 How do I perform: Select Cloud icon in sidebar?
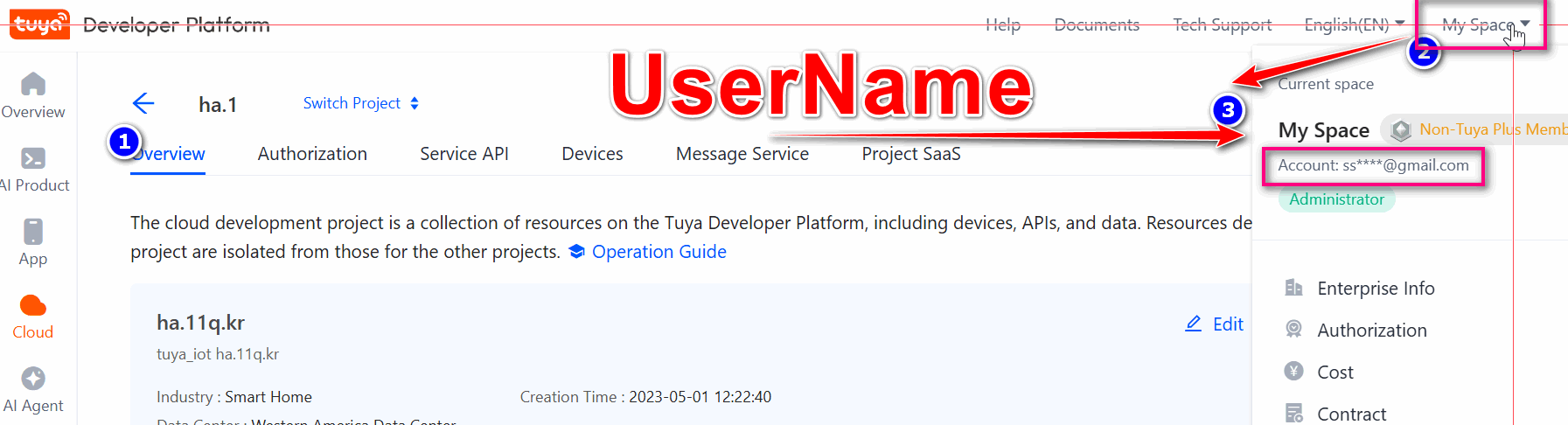tap(32, 305)
